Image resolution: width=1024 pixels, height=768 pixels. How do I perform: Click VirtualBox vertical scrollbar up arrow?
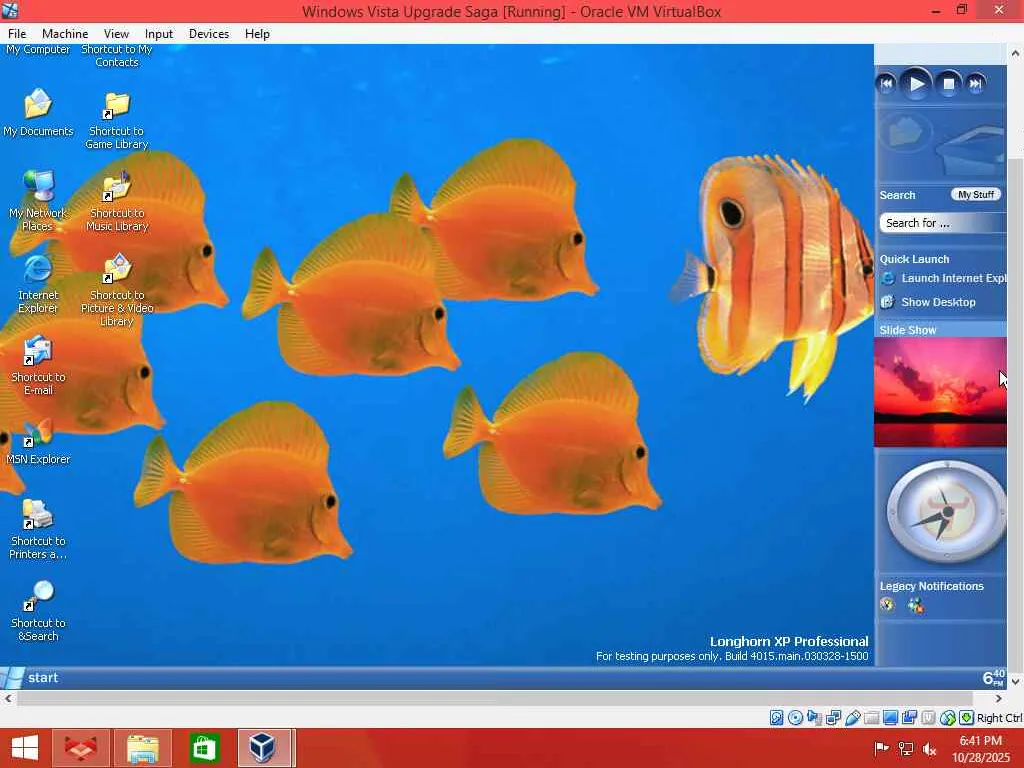(1016, 53)
